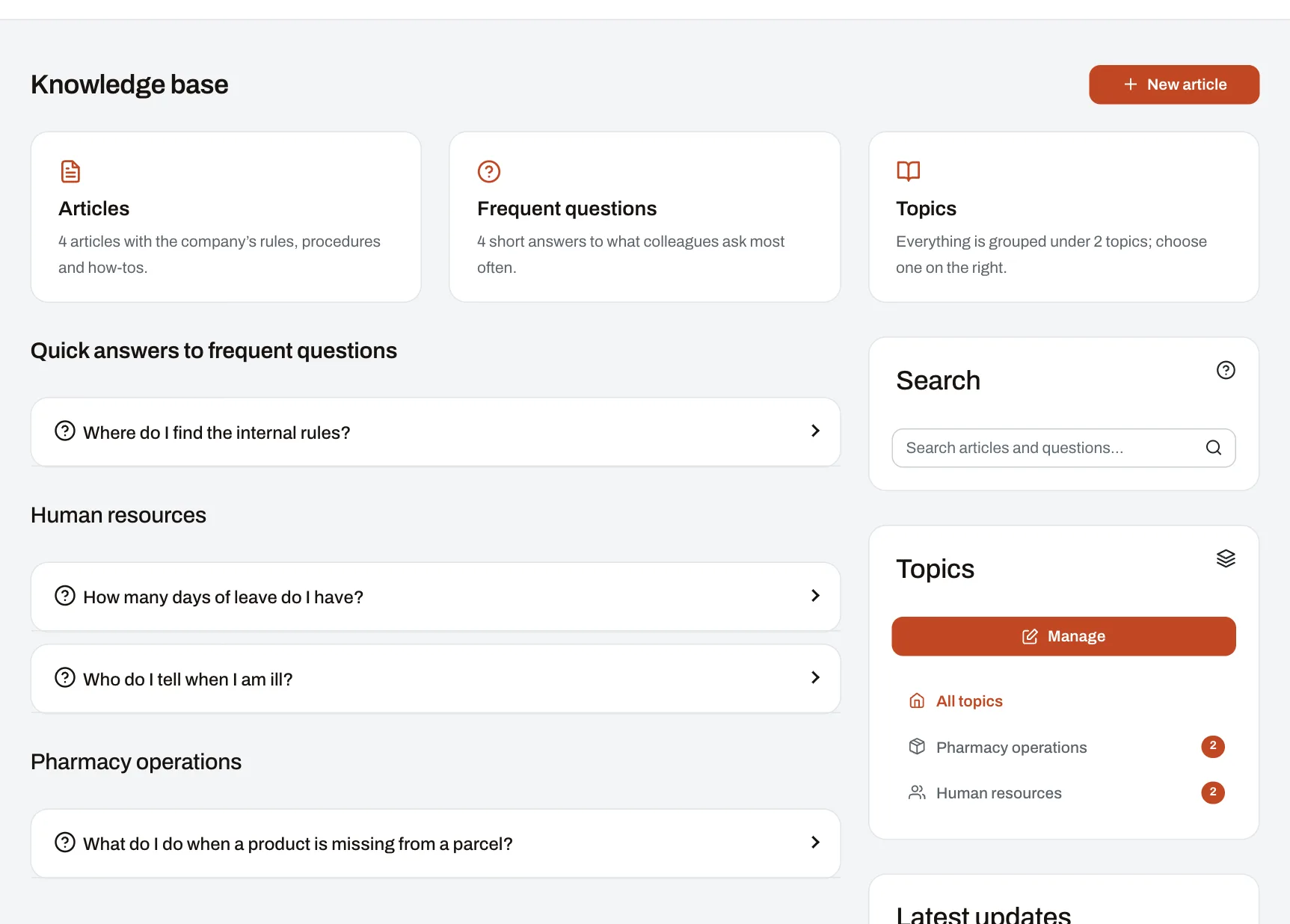Open the Search help question-mark icon

(1226, 370)
